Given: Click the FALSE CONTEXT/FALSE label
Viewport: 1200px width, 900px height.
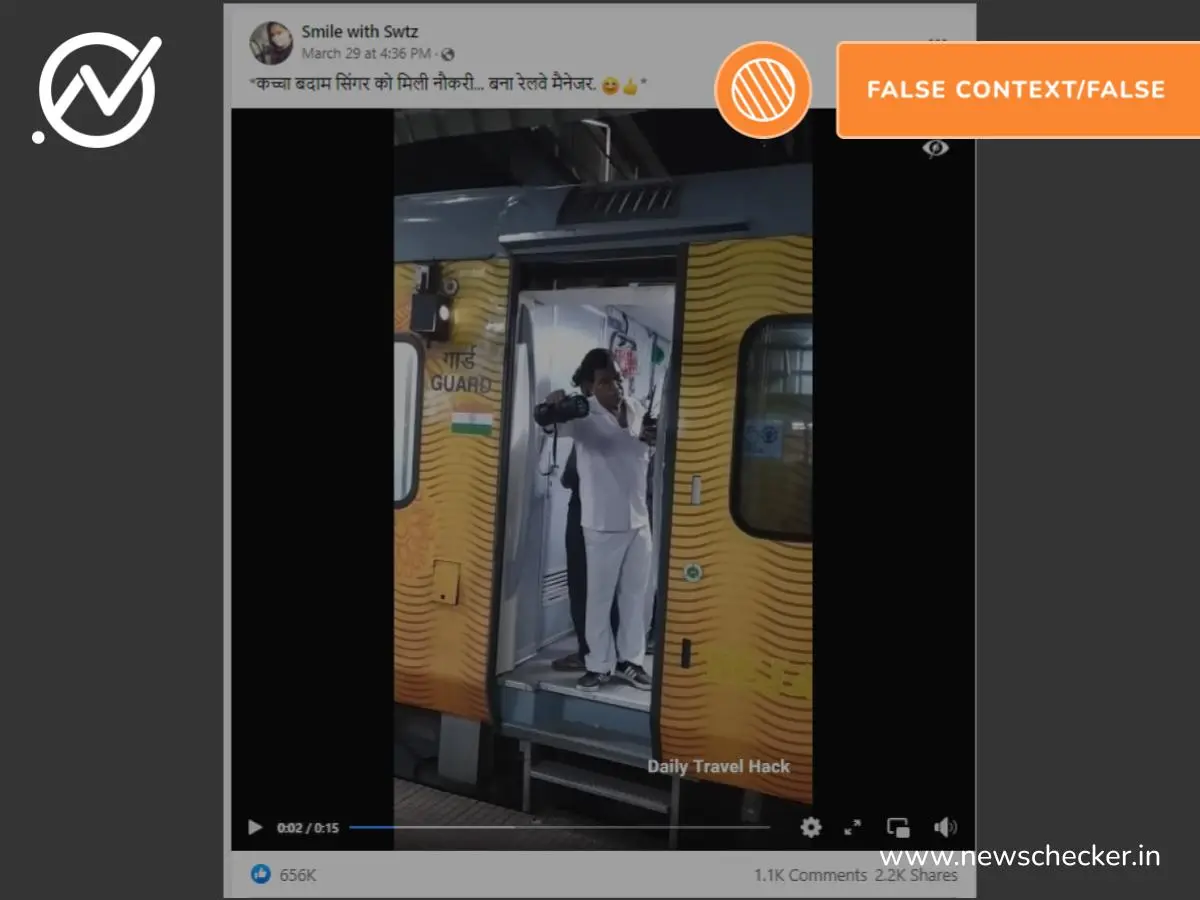Looking at the screenshot, I should point(1016,90).
